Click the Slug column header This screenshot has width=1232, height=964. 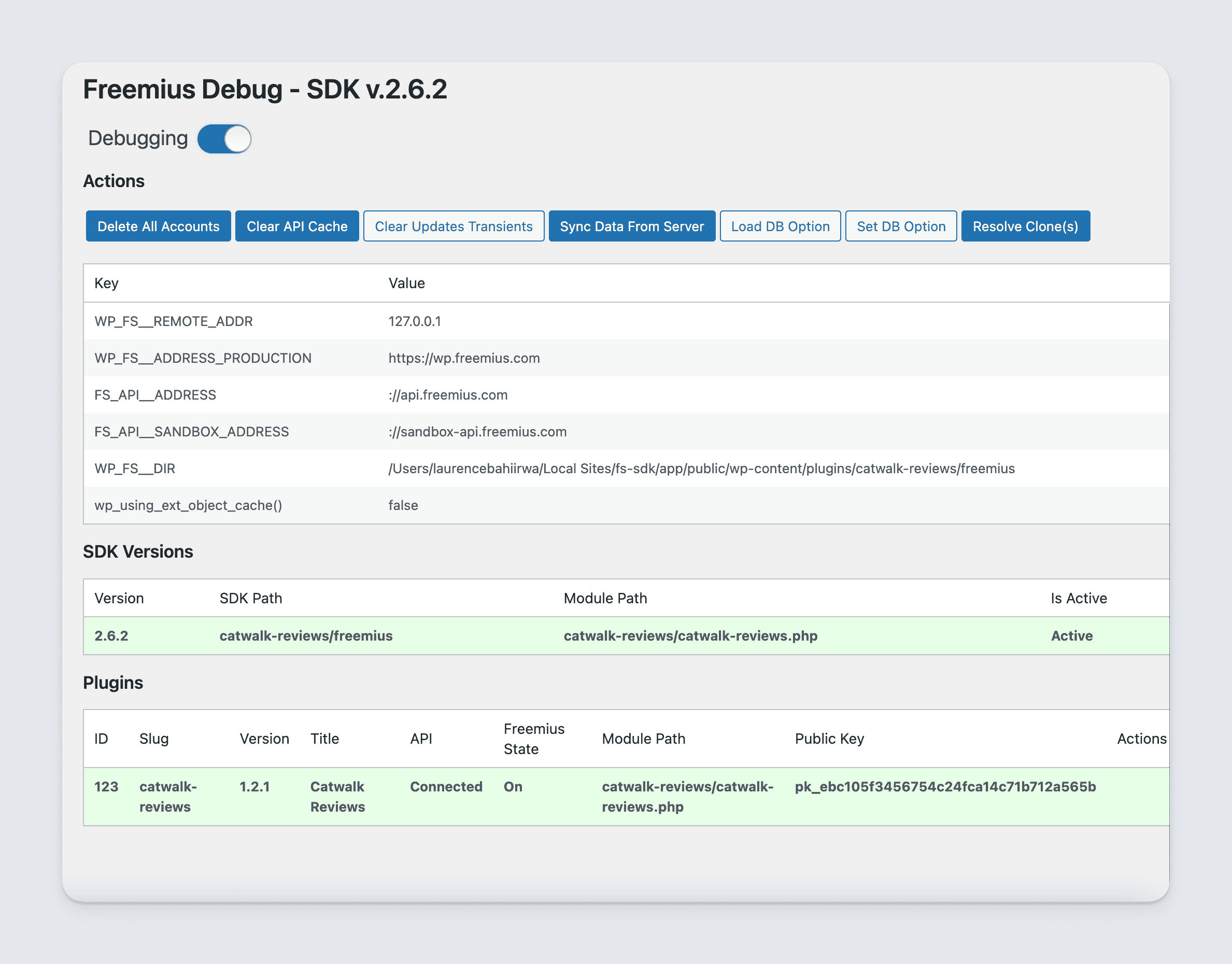click(x=154, y=738)
